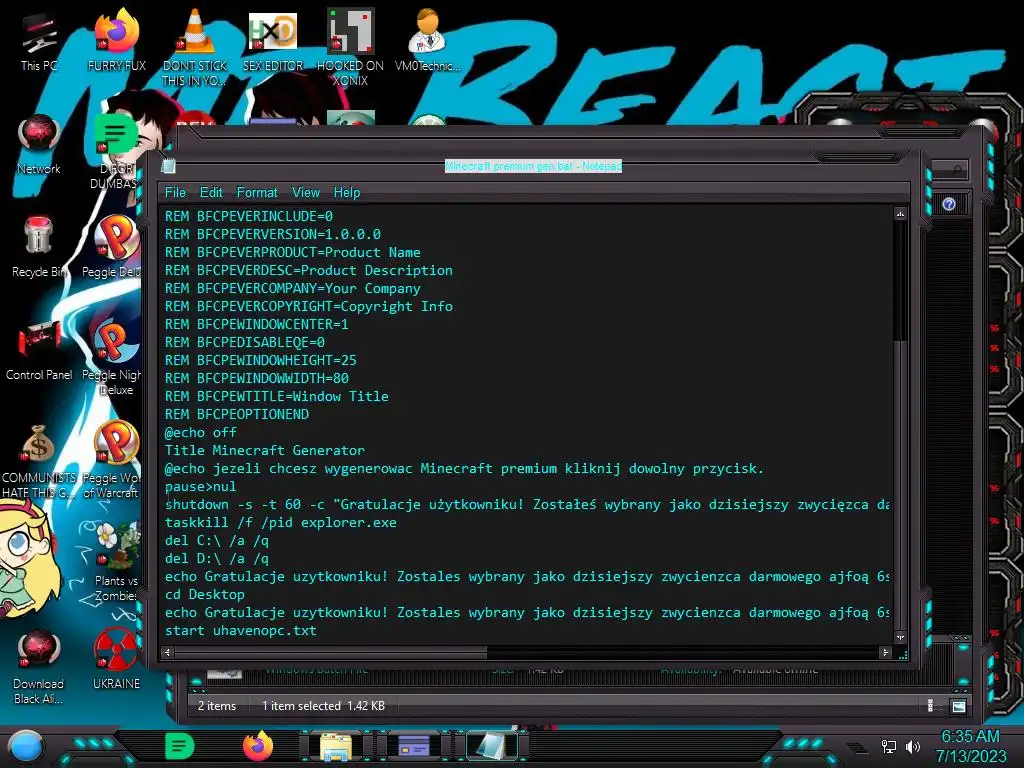The height and width of the screenshot is (768, 1024).
Task: Click the Notepad scroll right arrow
Action: tap(886, 652)
